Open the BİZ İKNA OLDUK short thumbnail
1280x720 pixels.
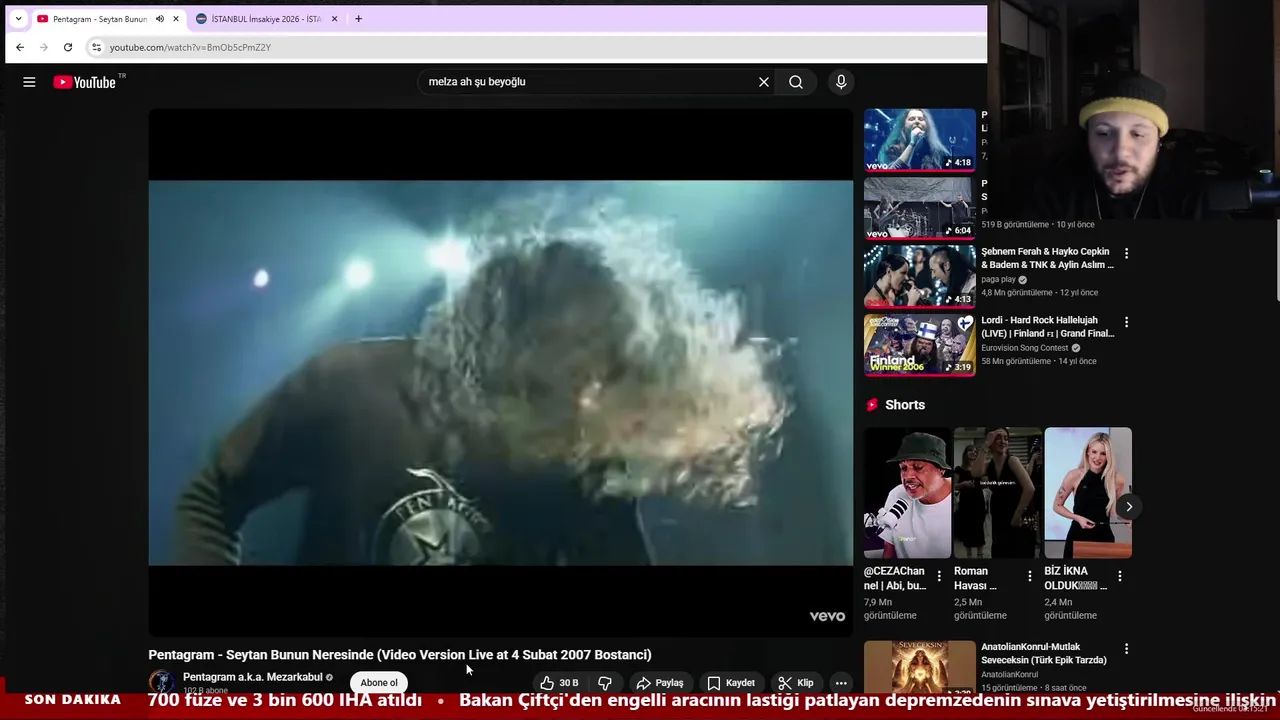pyautogui.click(x=1088, y=493)
